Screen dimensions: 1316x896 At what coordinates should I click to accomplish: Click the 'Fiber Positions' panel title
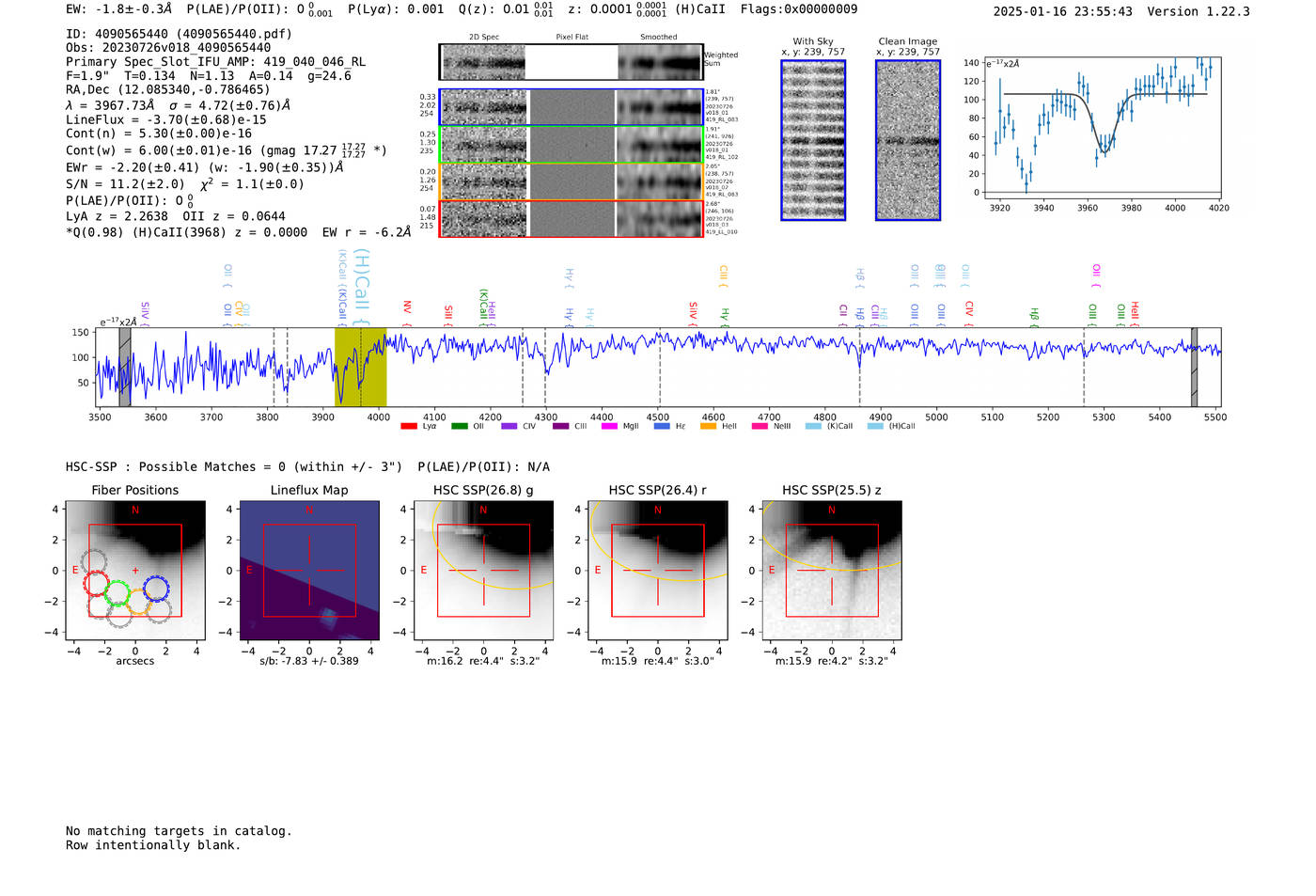[135, 490]
